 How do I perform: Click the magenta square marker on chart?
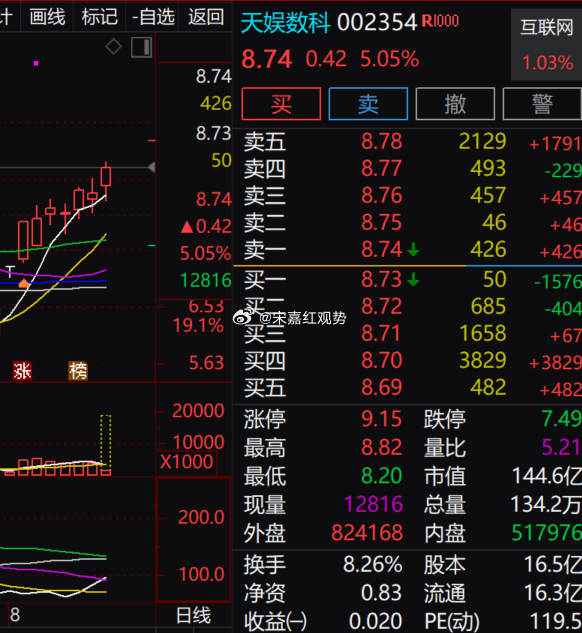coord(36,63)
